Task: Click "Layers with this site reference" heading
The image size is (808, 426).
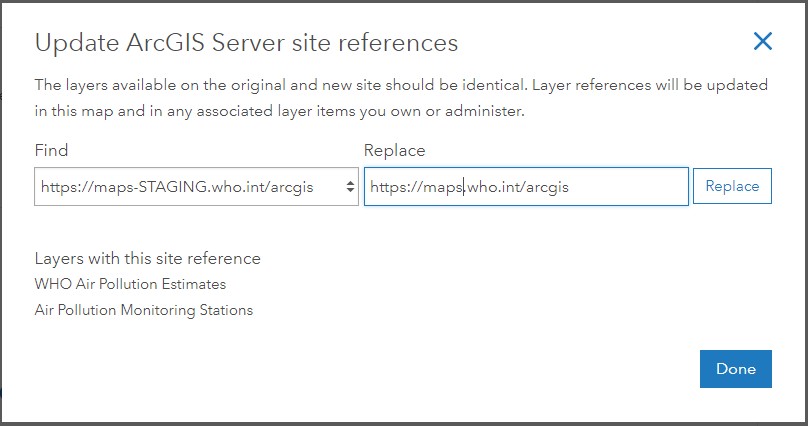Action: [x=147, y=258]
